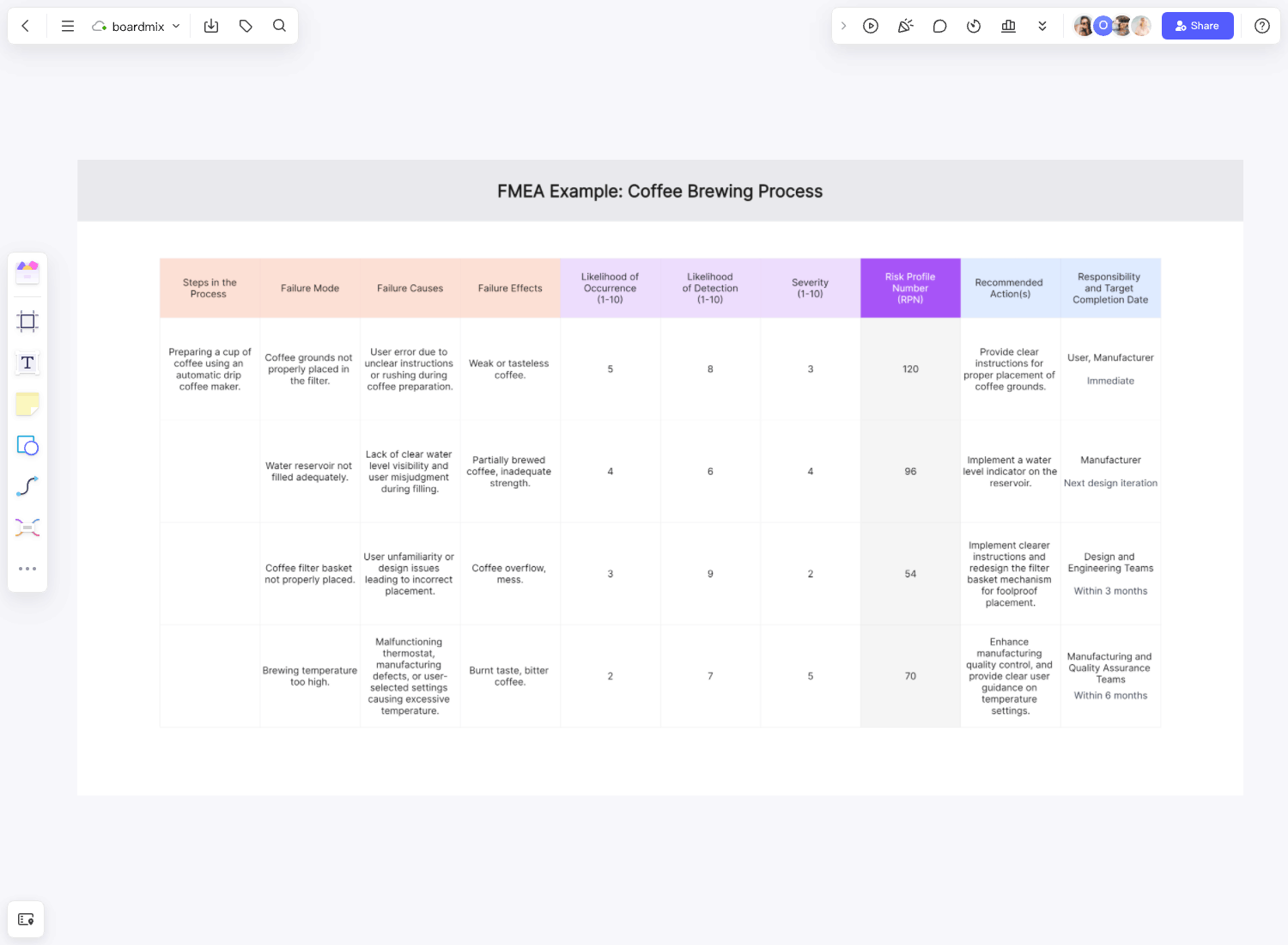Select the 'Likelihood of Occurrence' header cell

(x=611, y=288)
